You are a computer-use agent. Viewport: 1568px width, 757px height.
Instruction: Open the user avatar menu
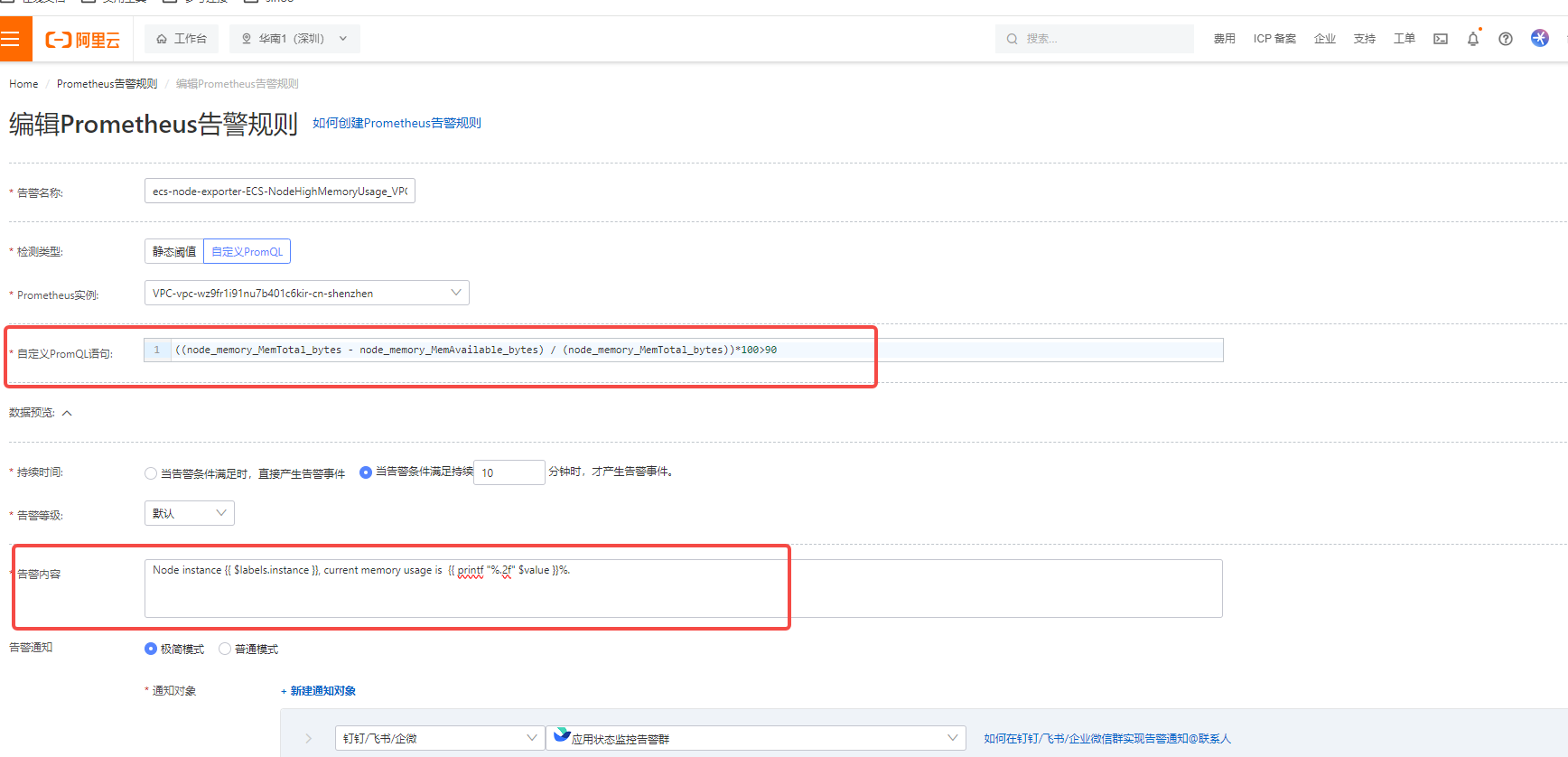tap(1540, 38)
